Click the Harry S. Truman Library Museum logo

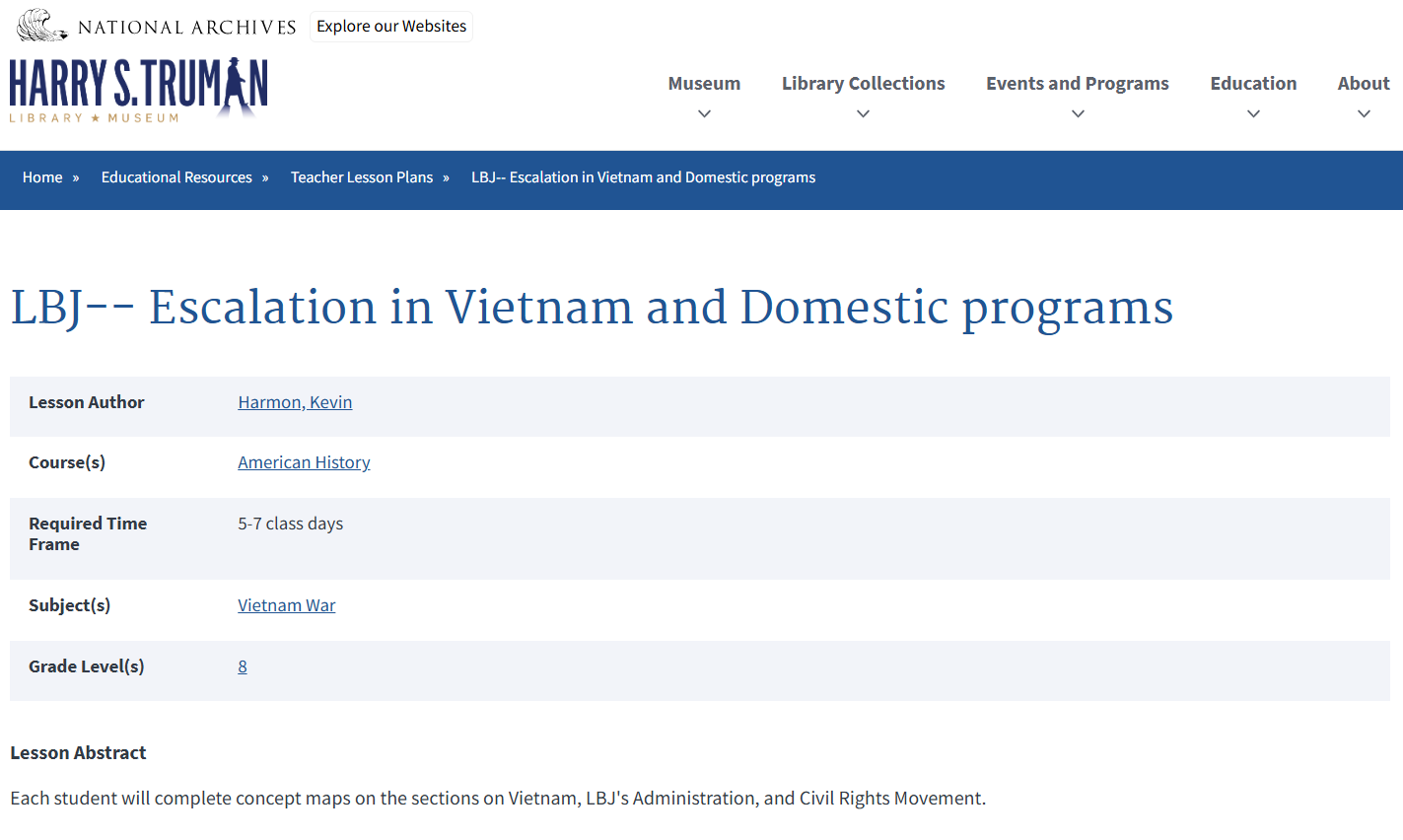(x=137, y=91)
